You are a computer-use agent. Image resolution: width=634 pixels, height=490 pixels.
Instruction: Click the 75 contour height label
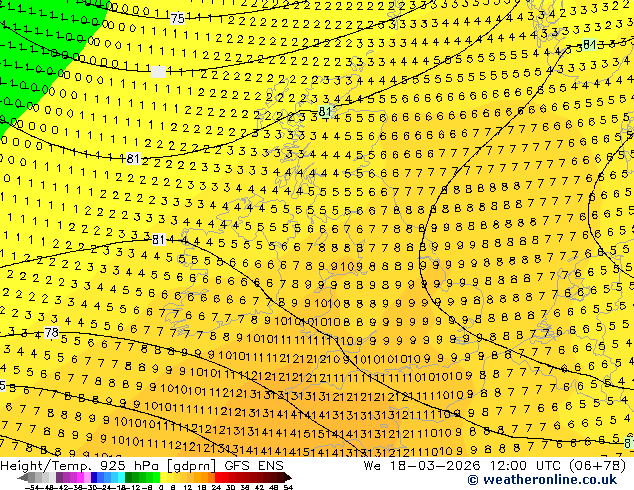point(178,19)
